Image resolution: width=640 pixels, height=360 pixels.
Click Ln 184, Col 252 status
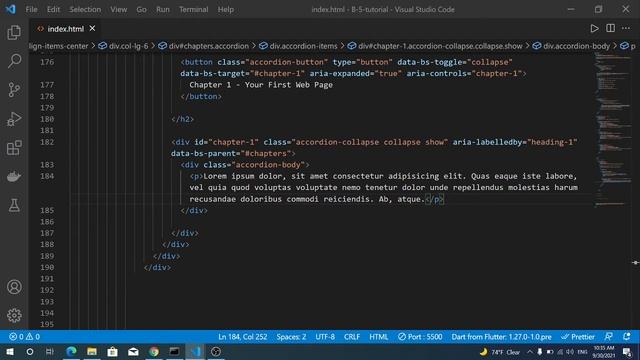point(242,337)
